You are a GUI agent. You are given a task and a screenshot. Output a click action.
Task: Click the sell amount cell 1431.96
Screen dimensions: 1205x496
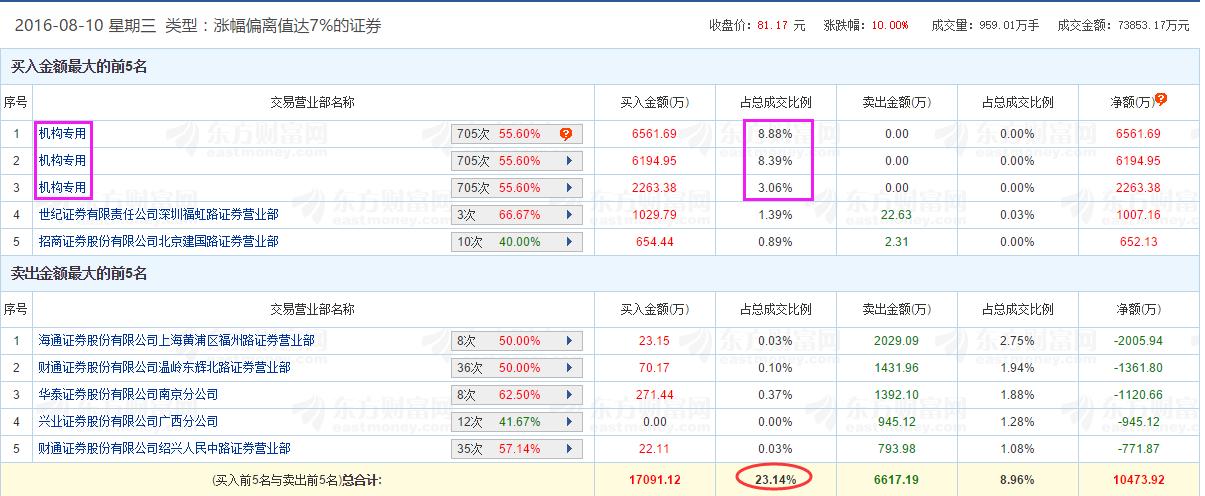896,367
